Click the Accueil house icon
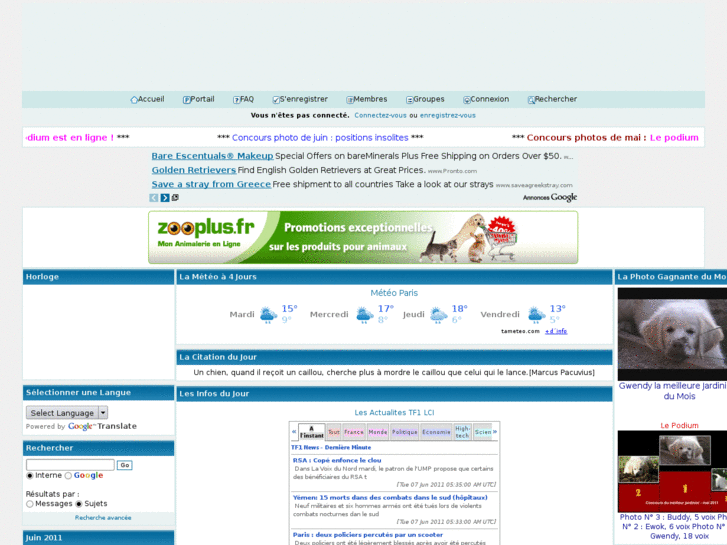Screen dimensions: 727x545 point(134,100)
